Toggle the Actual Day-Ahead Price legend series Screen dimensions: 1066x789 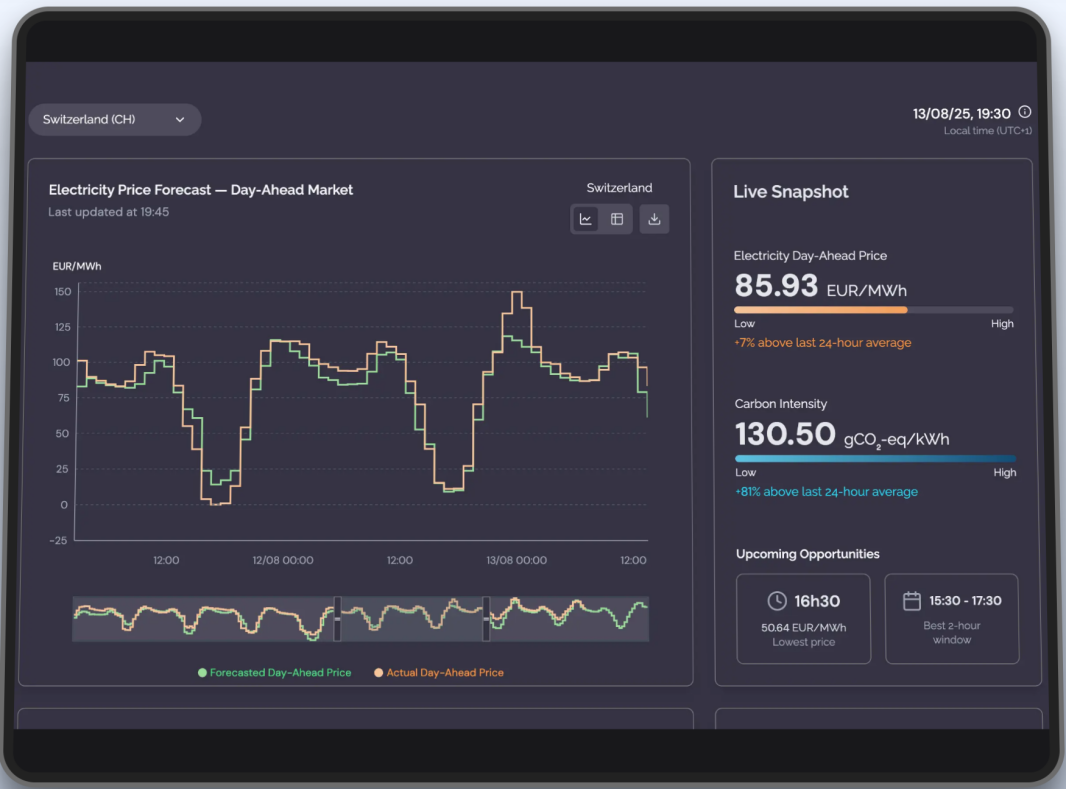click(439, 673)
